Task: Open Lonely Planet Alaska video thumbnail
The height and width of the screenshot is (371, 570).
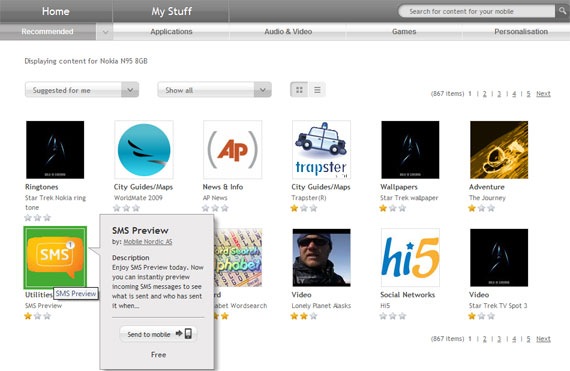Action: [x=321, y=257]
